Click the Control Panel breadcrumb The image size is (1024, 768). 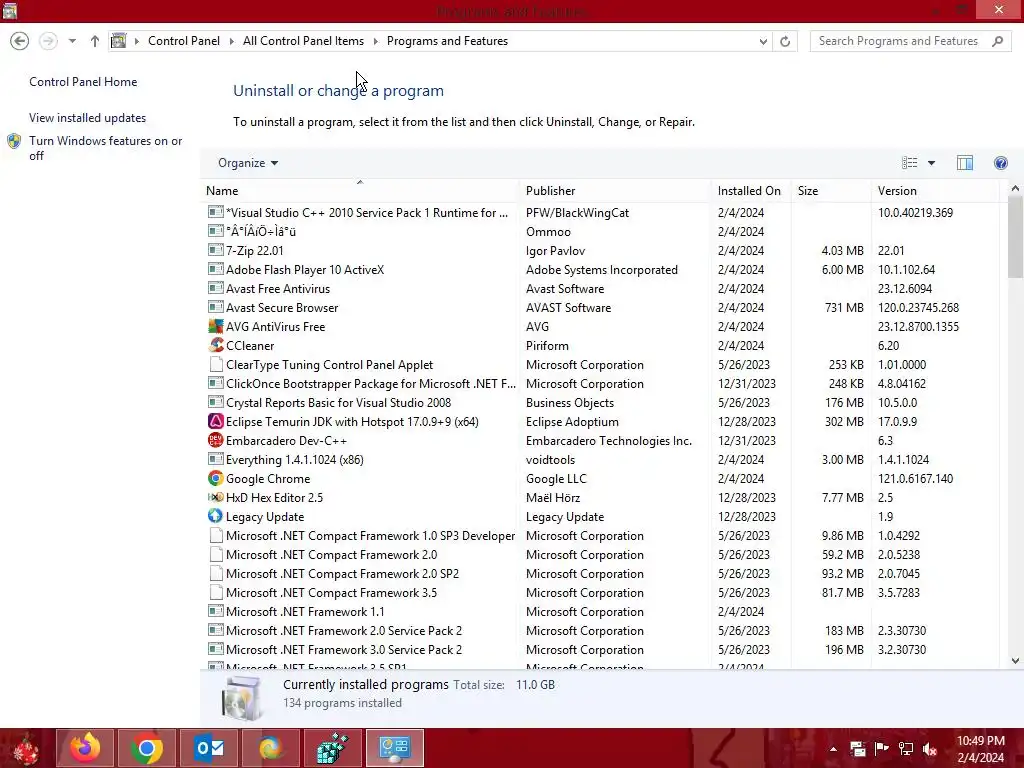click(x=184, y=41)
